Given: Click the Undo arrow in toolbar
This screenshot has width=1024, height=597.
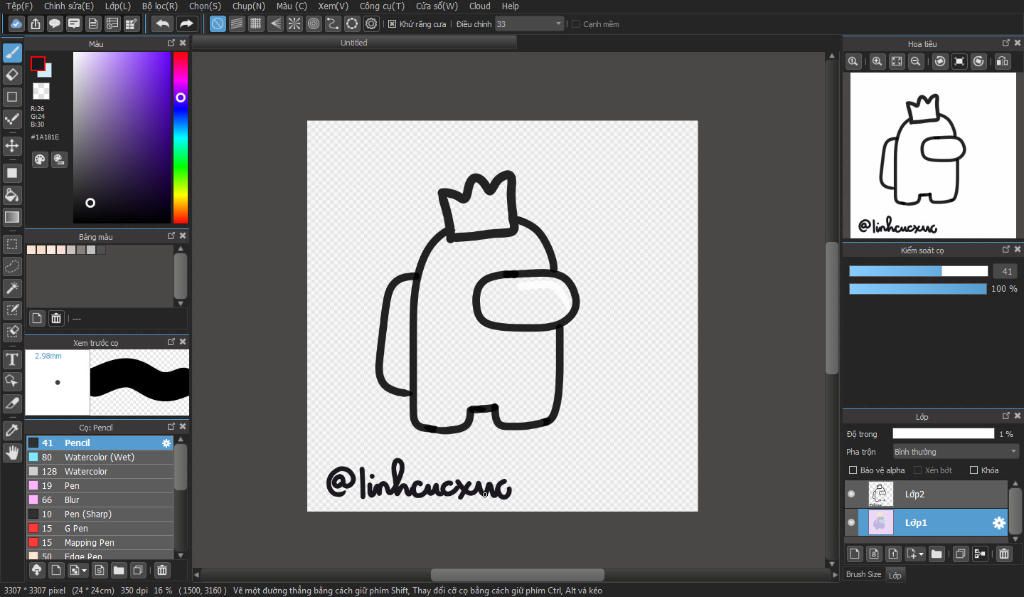Looking at the screenshot, I should click(162, 24).
